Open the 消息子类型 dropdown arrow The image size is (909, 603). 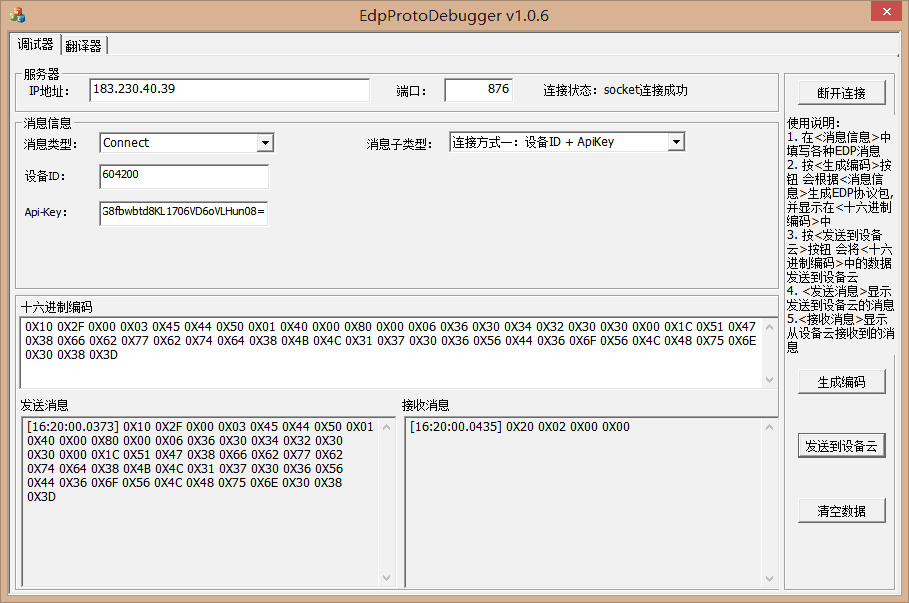coord(676,143)
